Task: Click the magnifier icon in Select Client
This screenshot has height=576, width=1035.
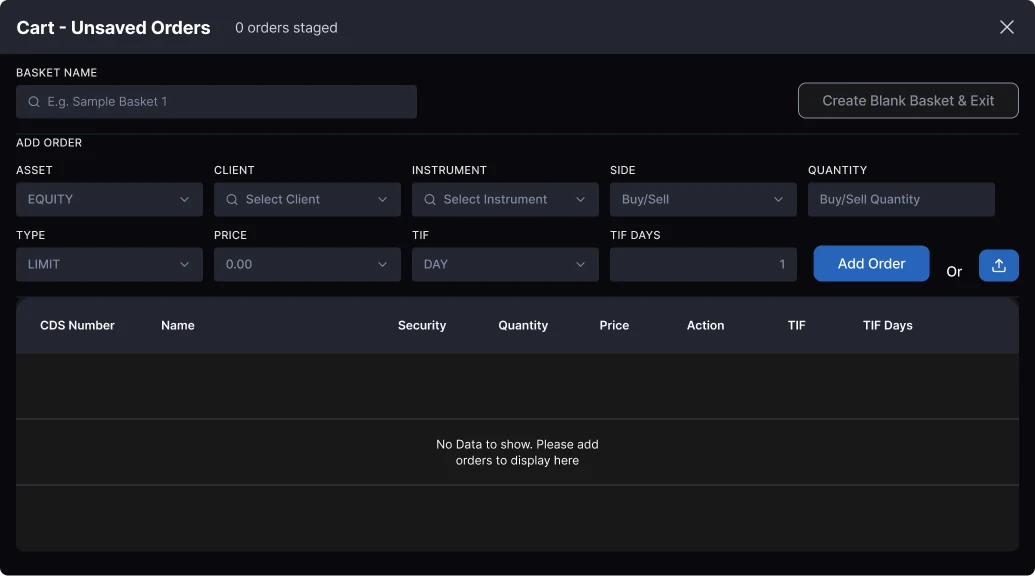Action: [232, 199]
